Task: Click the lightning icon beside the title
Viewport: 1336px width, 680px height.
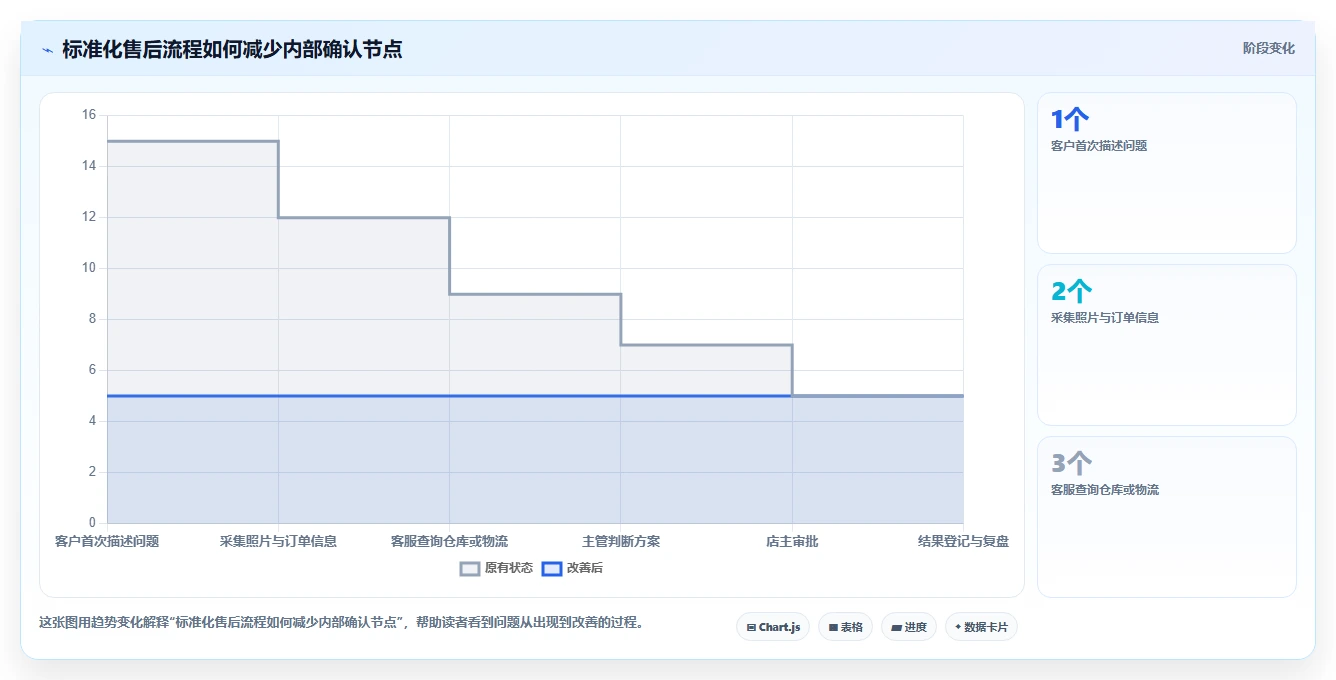Action: point(47,50)
